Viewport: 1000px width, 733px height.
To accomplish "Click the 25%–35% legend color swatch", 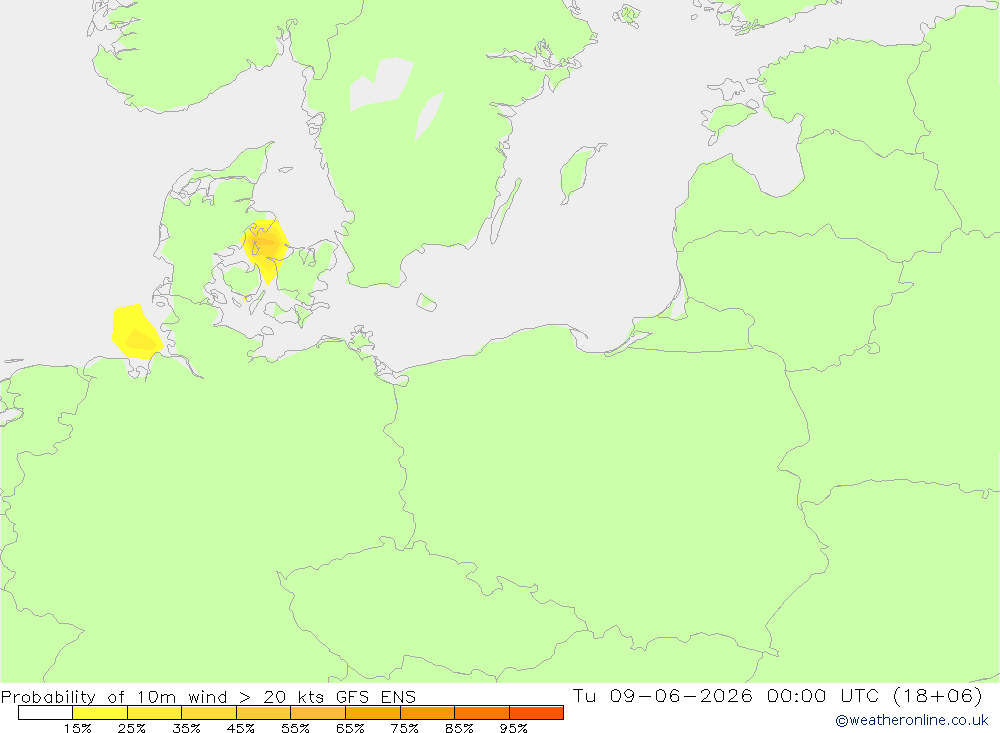I will [154, 713].
